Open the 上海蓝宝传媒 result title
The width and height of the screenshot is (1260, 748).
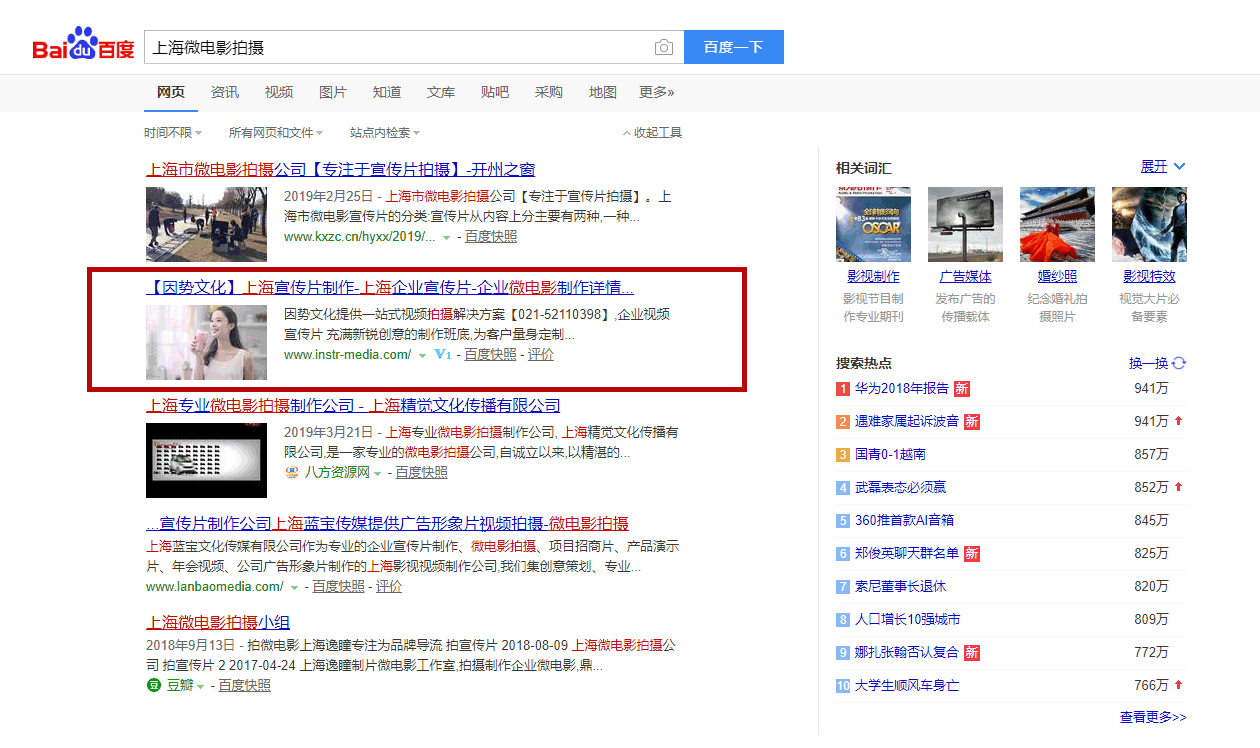387,524
